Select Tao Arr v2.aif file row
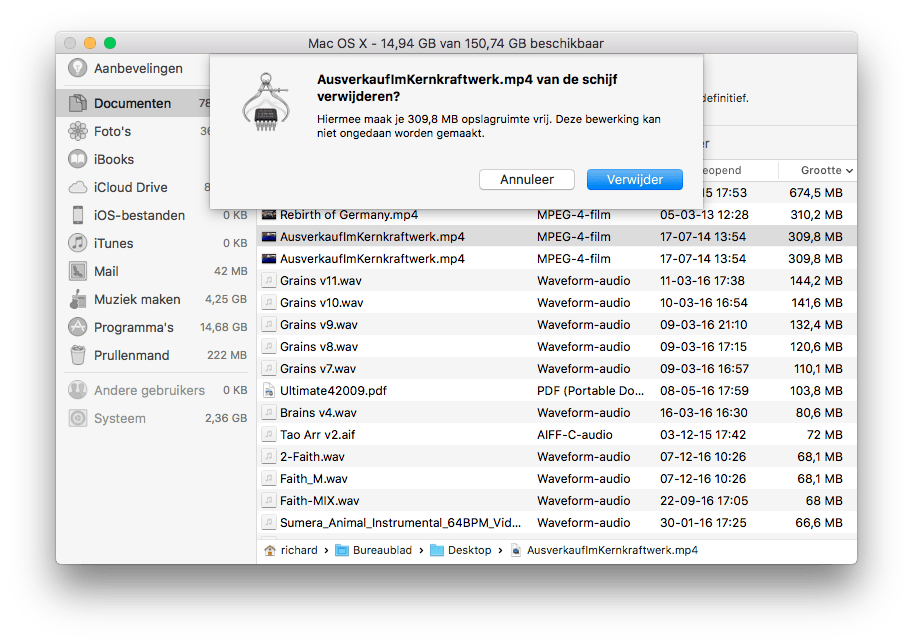Viewport: 913px width, 644px height. pyautogui.click(x=557, y=434)
